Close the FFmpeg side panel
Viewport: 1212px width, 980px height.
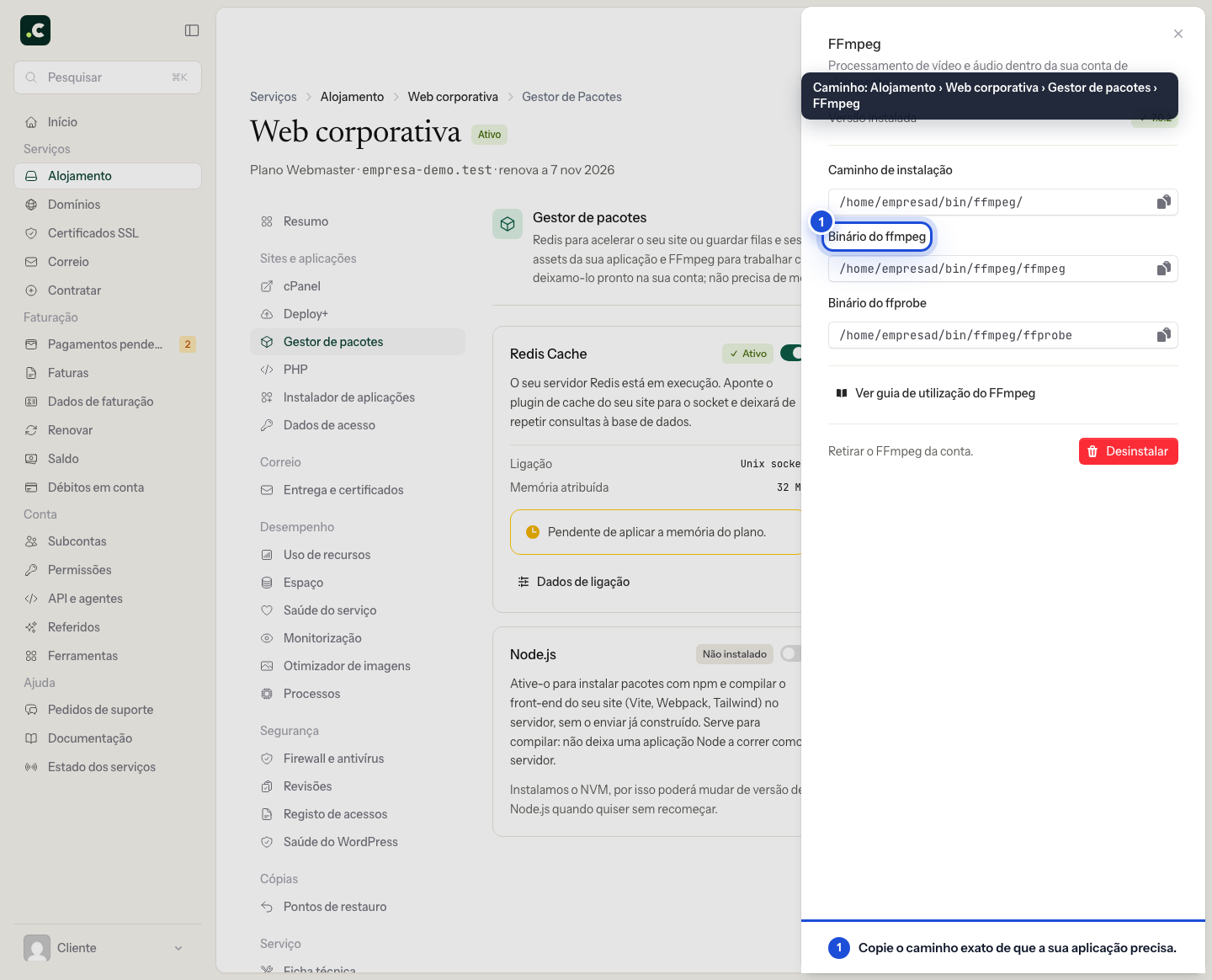pyautogui.click(x=1178, y=34)
